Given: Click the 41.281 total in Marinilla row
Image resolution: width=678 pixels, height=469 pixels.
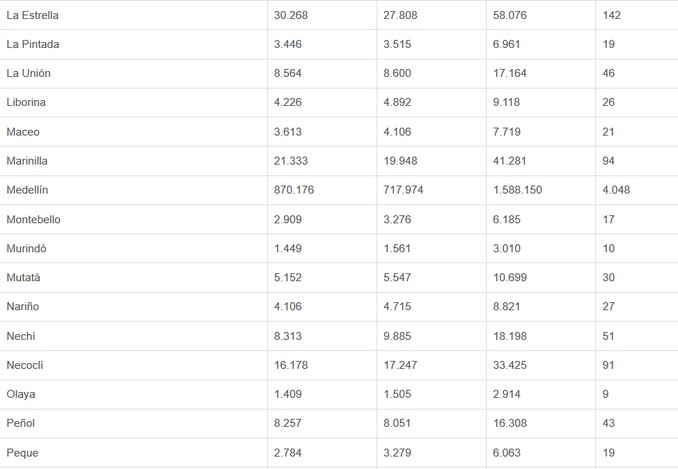Looking at the screenshot, I should click(510, 161).
